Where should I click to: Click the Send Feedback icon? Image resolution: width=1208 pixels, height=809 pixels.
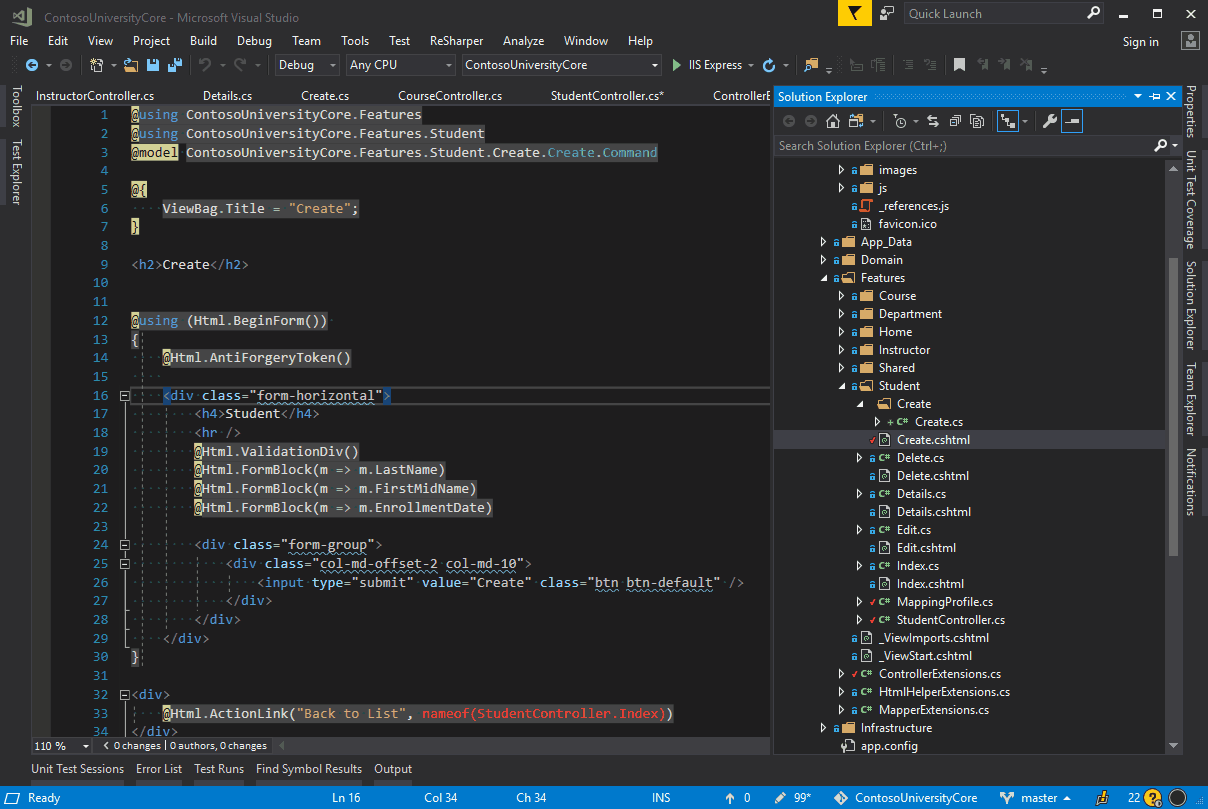(887, 13)
